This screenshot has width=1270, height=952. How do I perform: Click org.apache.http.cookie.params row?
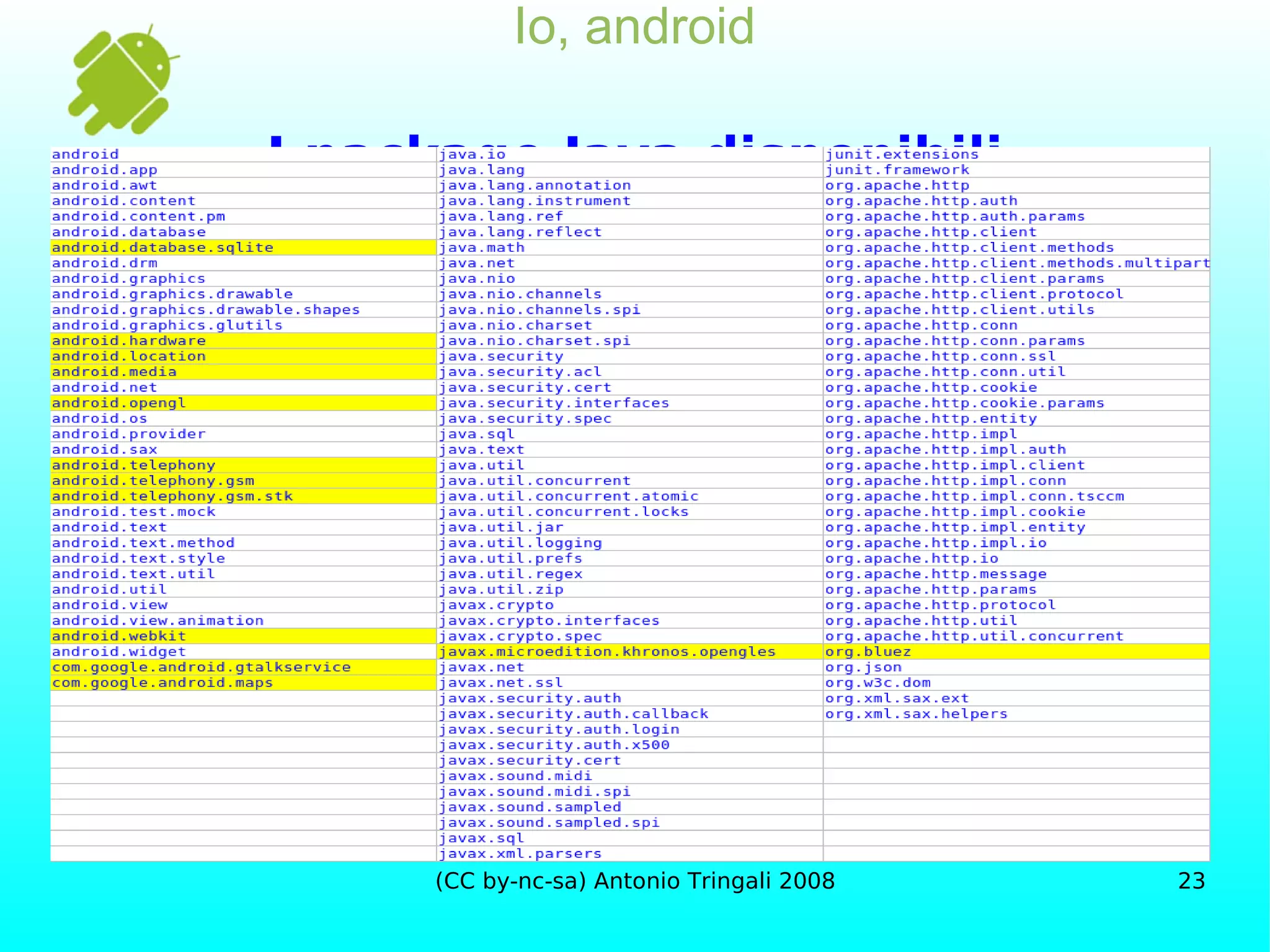point(1016,403)
